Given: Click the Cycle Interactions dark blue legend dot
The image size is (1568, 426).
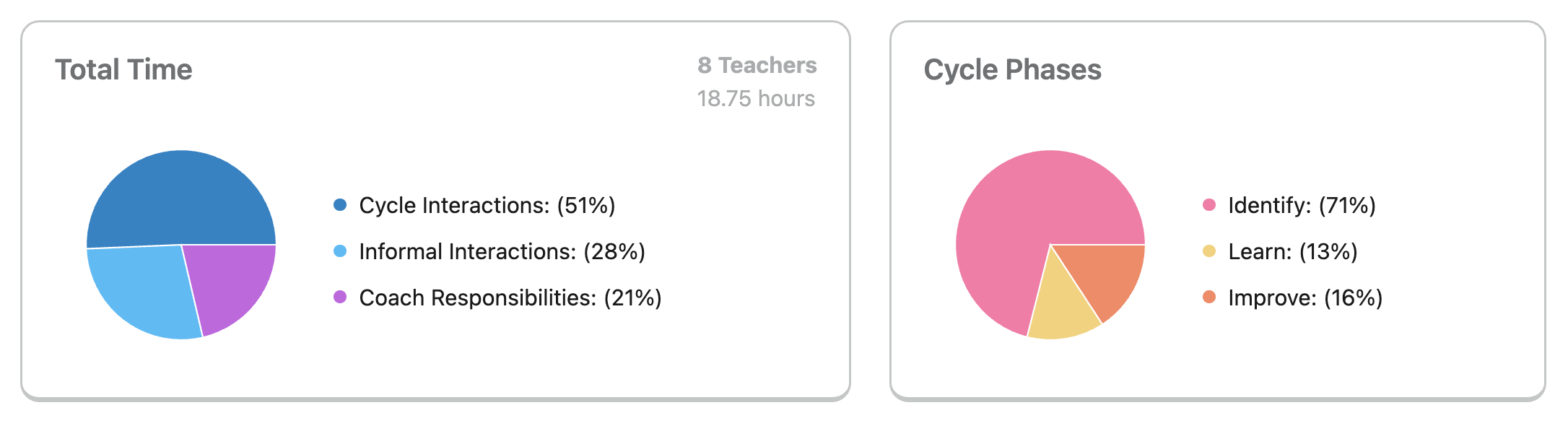Looking at the screenshot, I should 340,205.
